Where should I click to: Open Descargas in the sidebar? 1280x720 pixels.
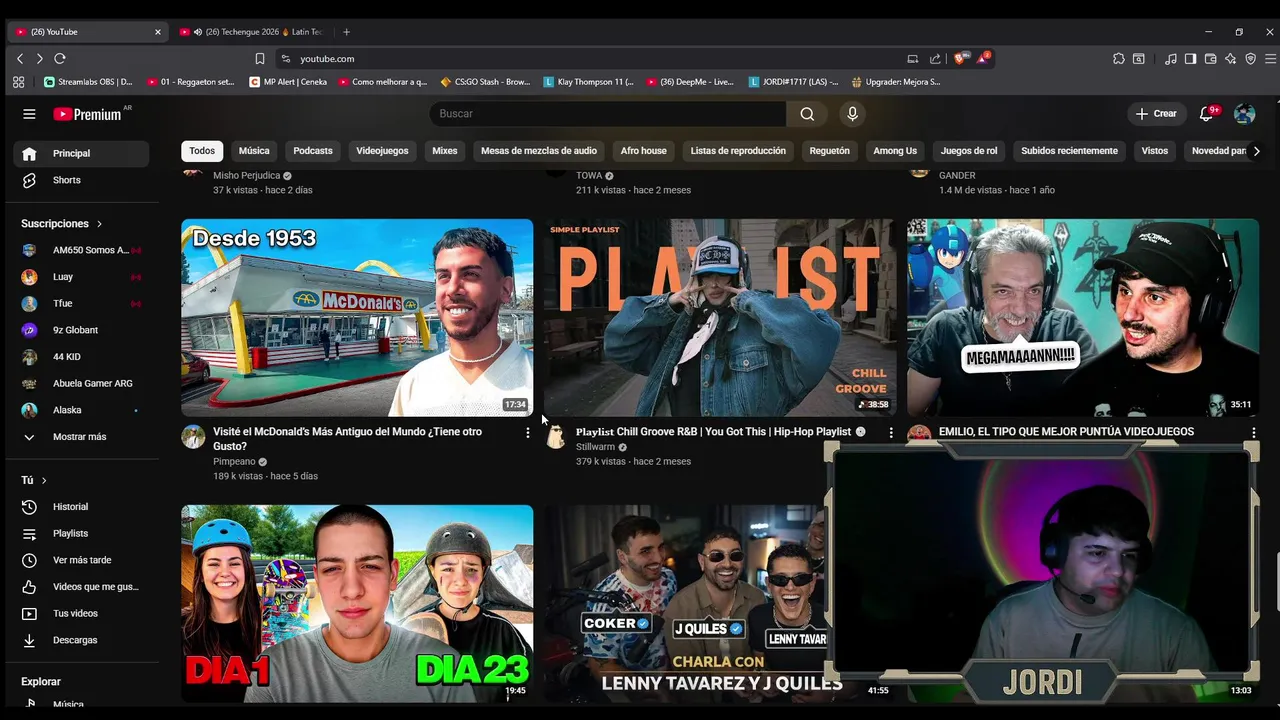(x=80, y=640)
